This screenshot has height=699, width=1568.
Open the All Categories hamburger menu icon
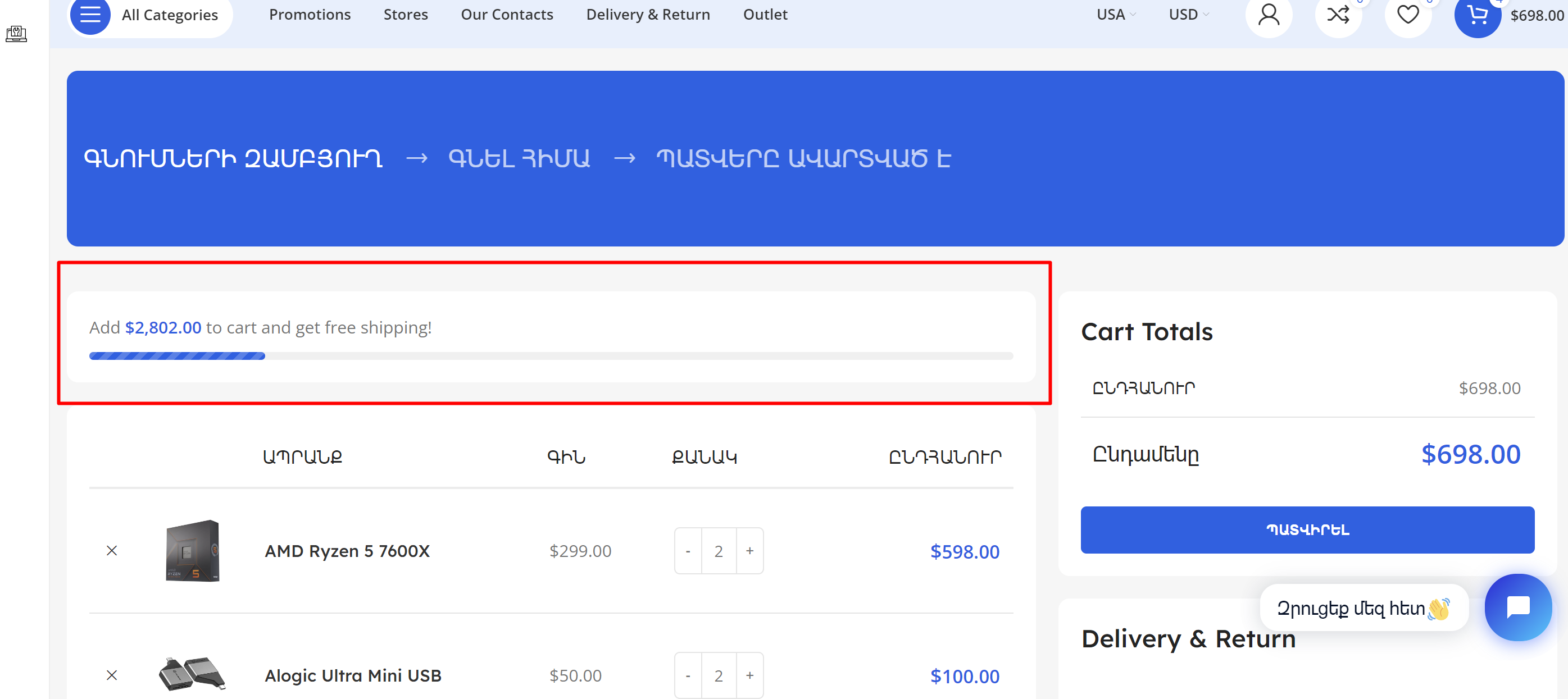(x=90, y=15)
